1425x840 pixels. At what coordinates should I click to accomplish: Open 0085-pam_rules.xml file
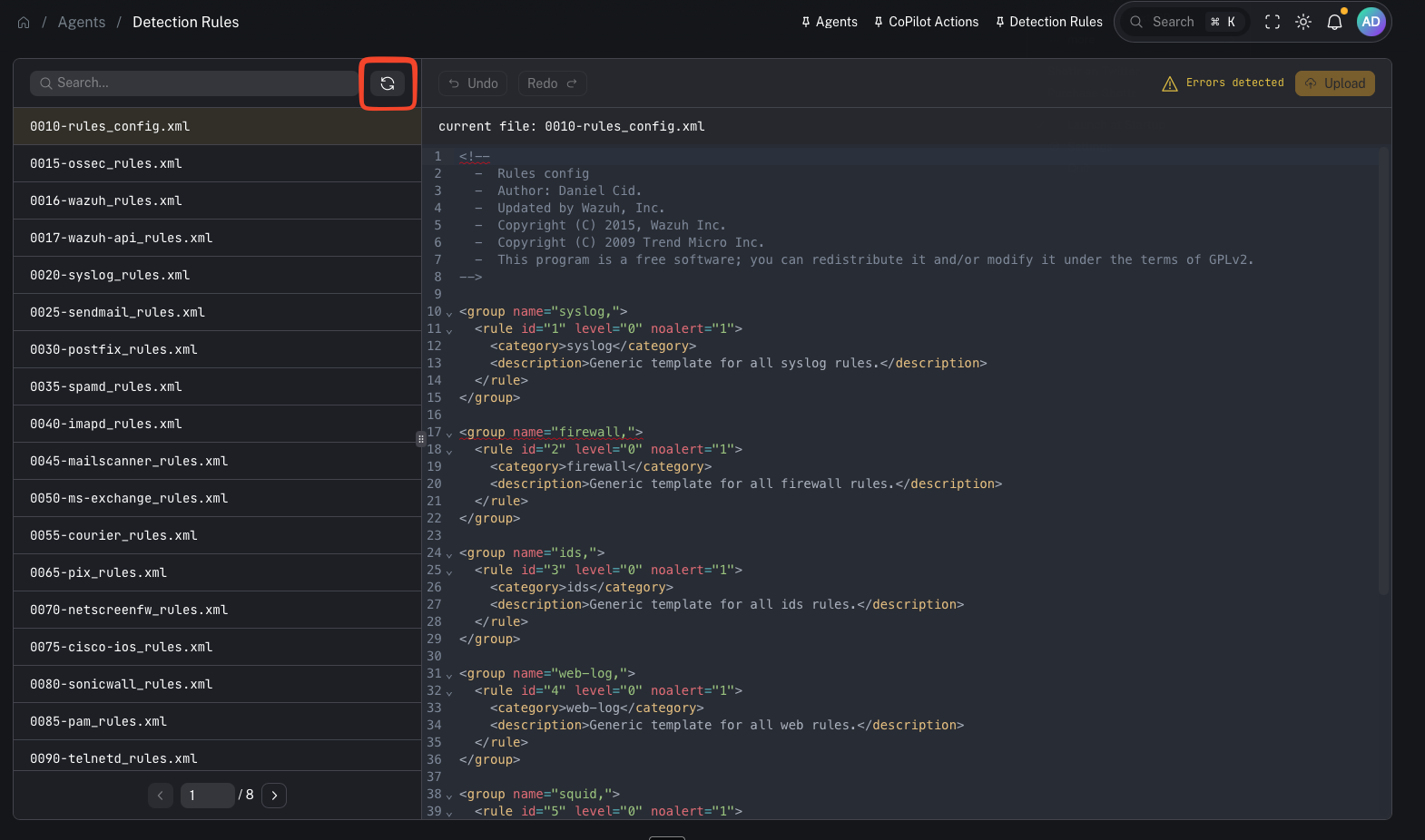coord(217,721)
